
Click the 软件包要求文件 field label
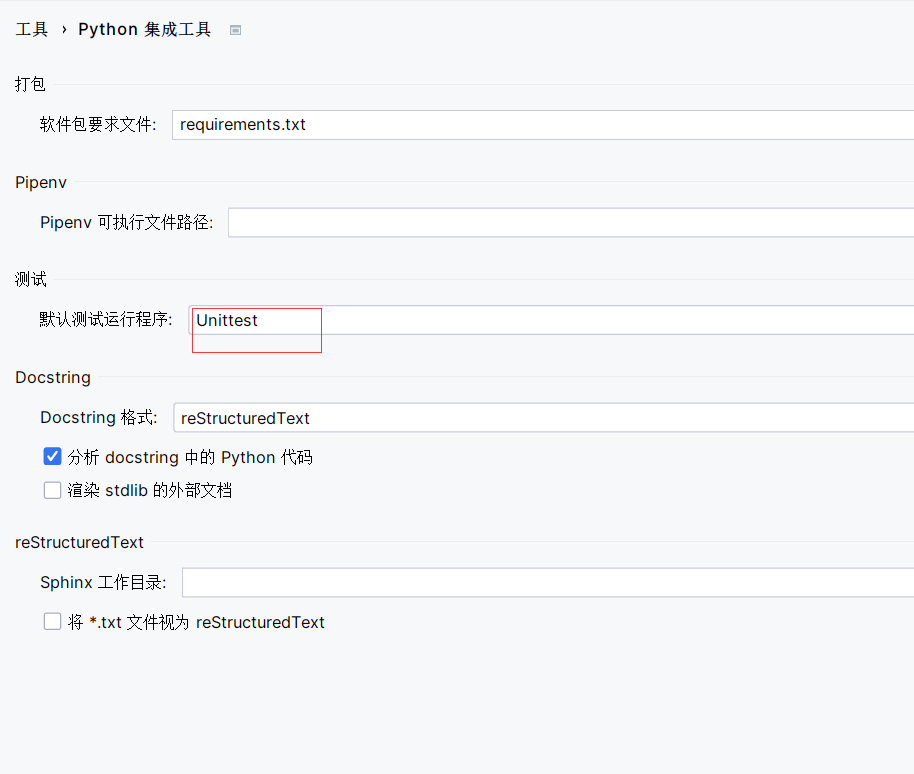98,125
